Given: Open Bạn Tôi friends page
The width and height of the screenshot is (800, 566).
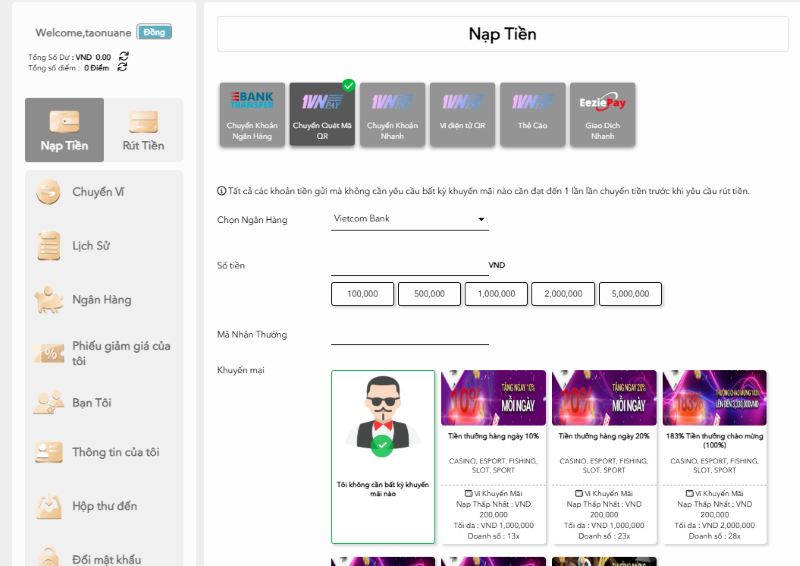Looking at the screenshot, I should [91, 402].
